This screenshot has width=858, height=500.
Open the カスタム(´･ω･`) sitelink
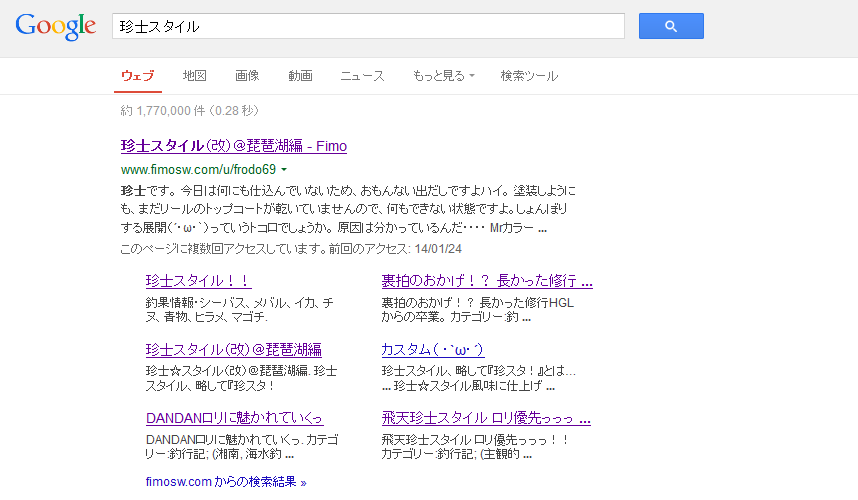(x=432, y=350)
